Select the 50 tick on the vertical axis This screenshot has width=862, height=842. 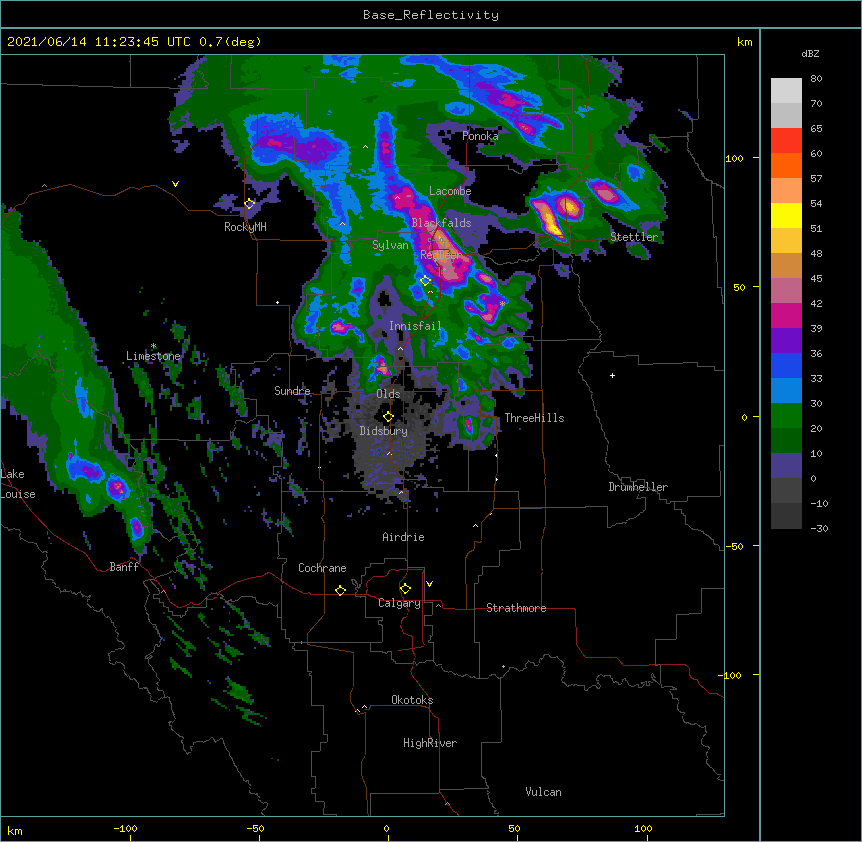click(x=739, y=287)
